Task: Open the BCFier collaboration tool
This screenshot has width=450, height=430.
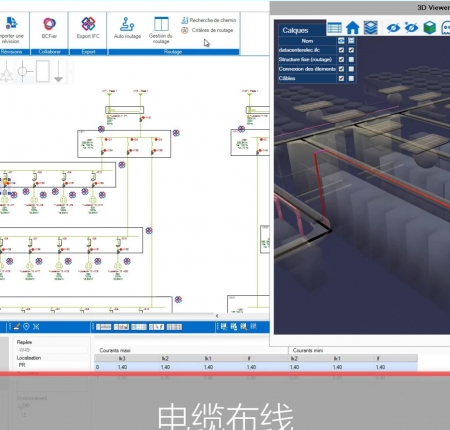Action: point(49,28)
